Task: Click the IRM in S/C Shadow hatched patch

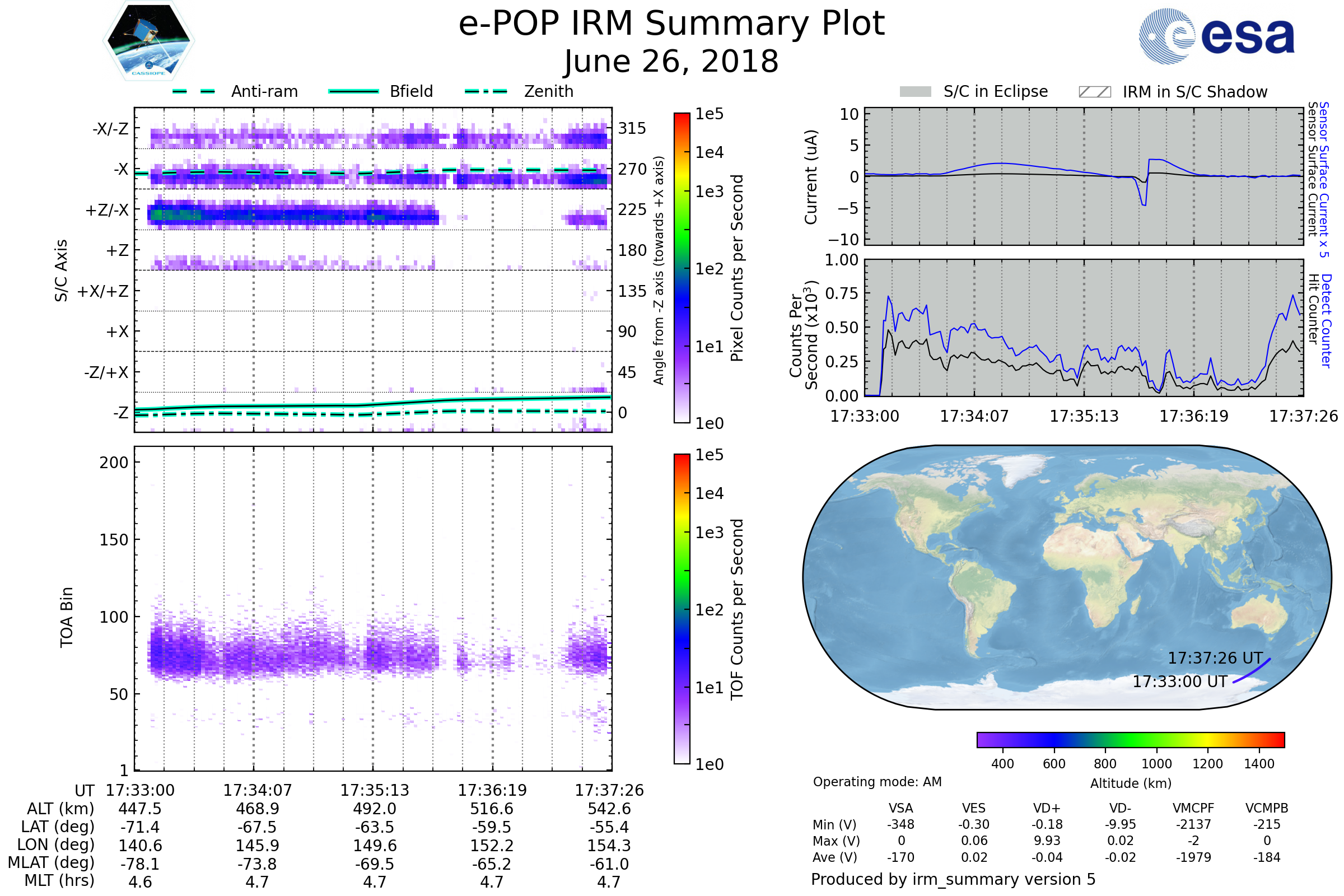Action: (1094, 92)
